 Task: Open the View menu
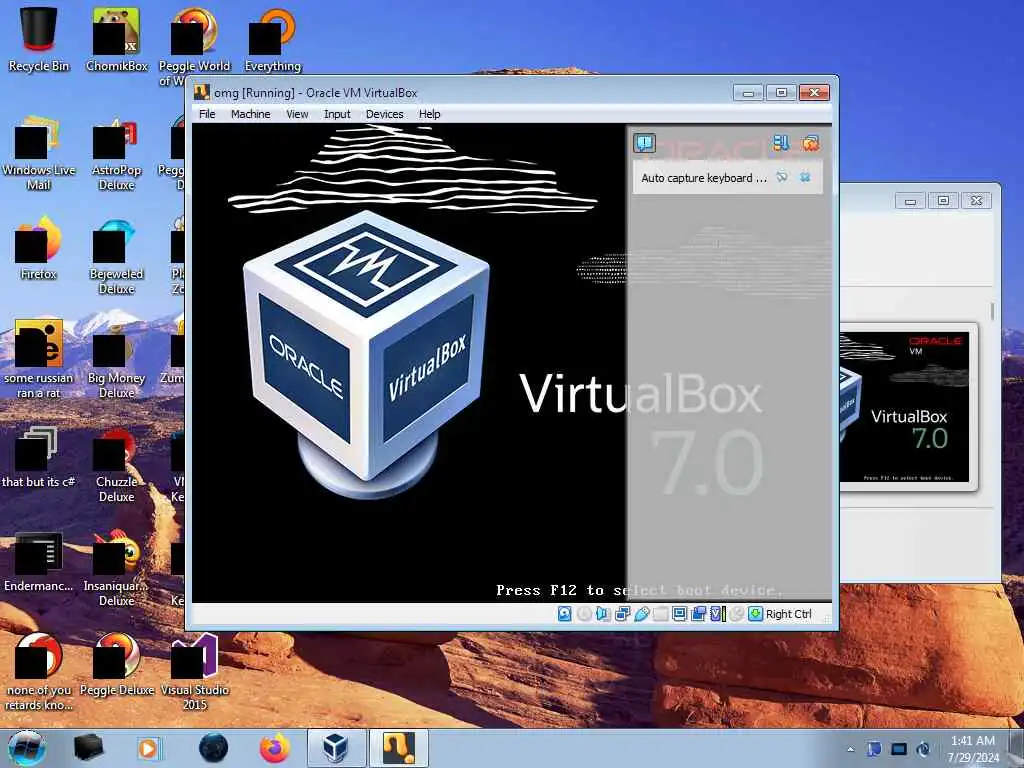tap(297, 114)
